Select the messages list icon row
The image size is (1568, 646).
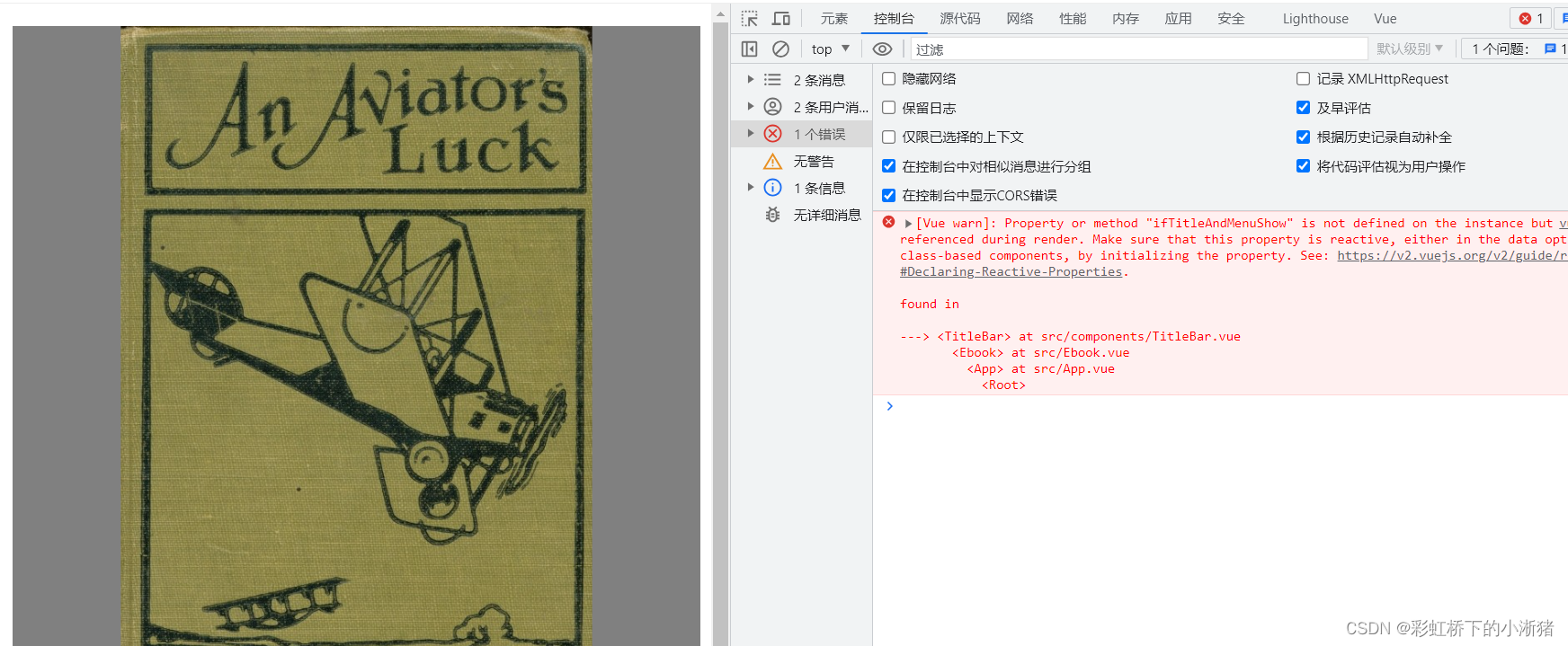click(772, 80)
